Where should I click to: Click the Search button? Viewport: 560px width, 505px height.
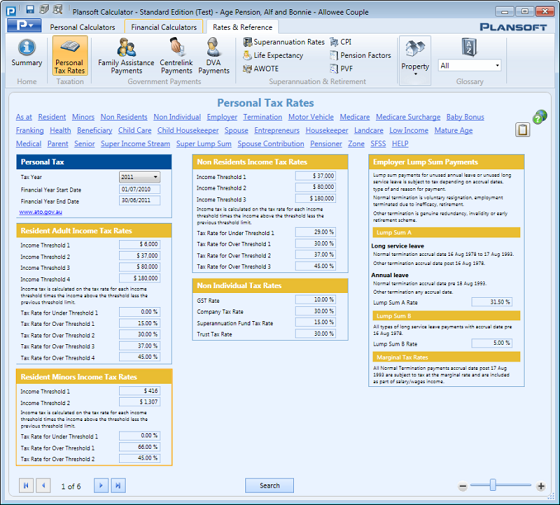pyautogui.click(x=270, y=486)
